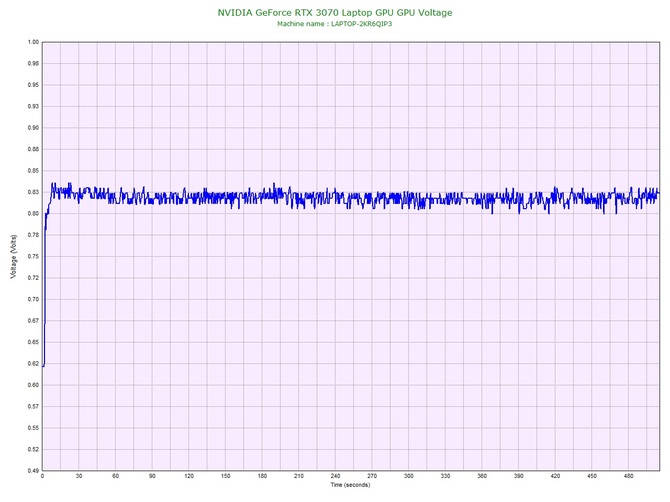Screen dimensions: 670x502
Task: Click the 'Voltage (Volts)' axis label
Action: tap(13, 256)
